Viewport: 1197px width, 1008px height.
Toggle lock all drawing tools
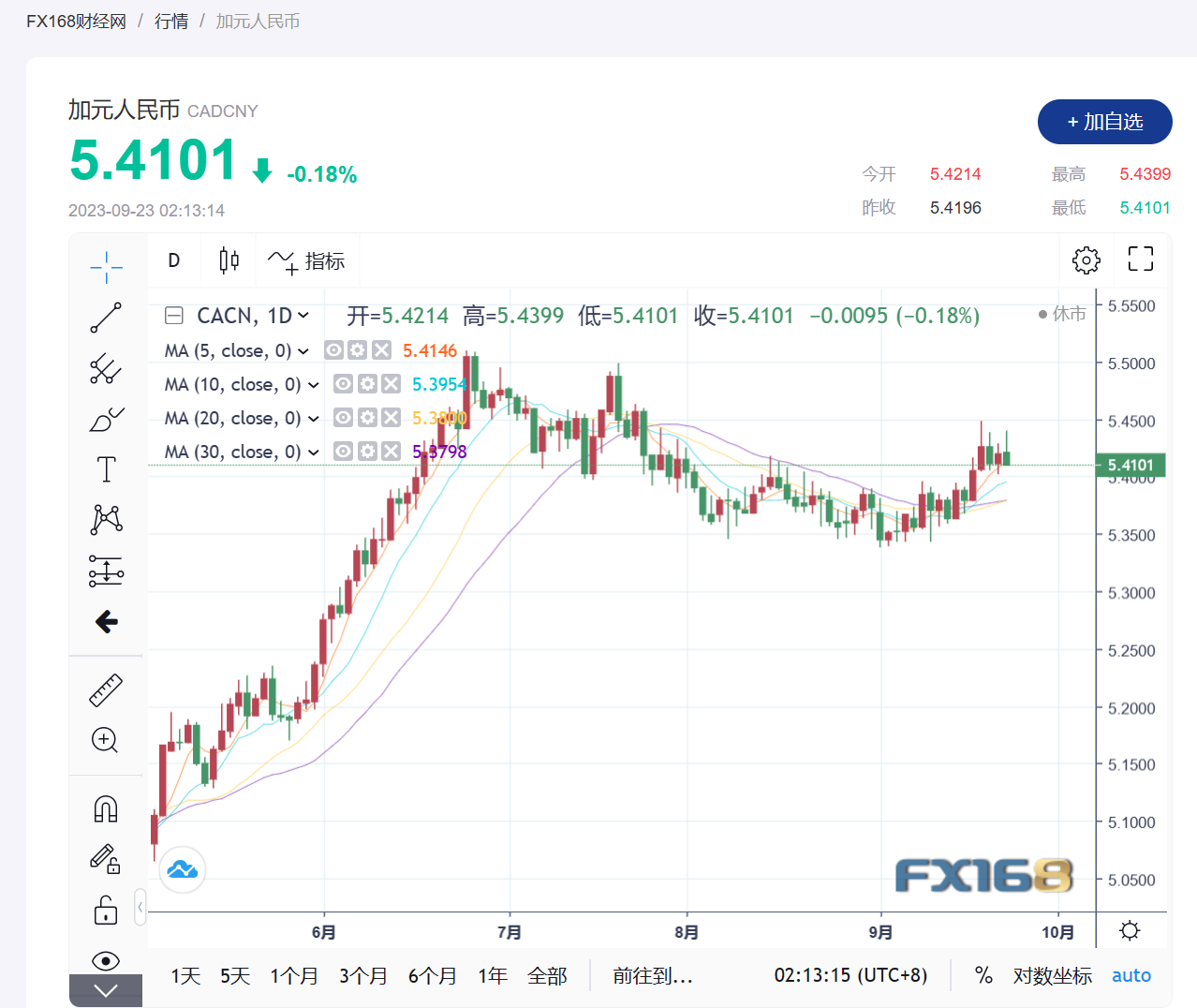point(106,910)
